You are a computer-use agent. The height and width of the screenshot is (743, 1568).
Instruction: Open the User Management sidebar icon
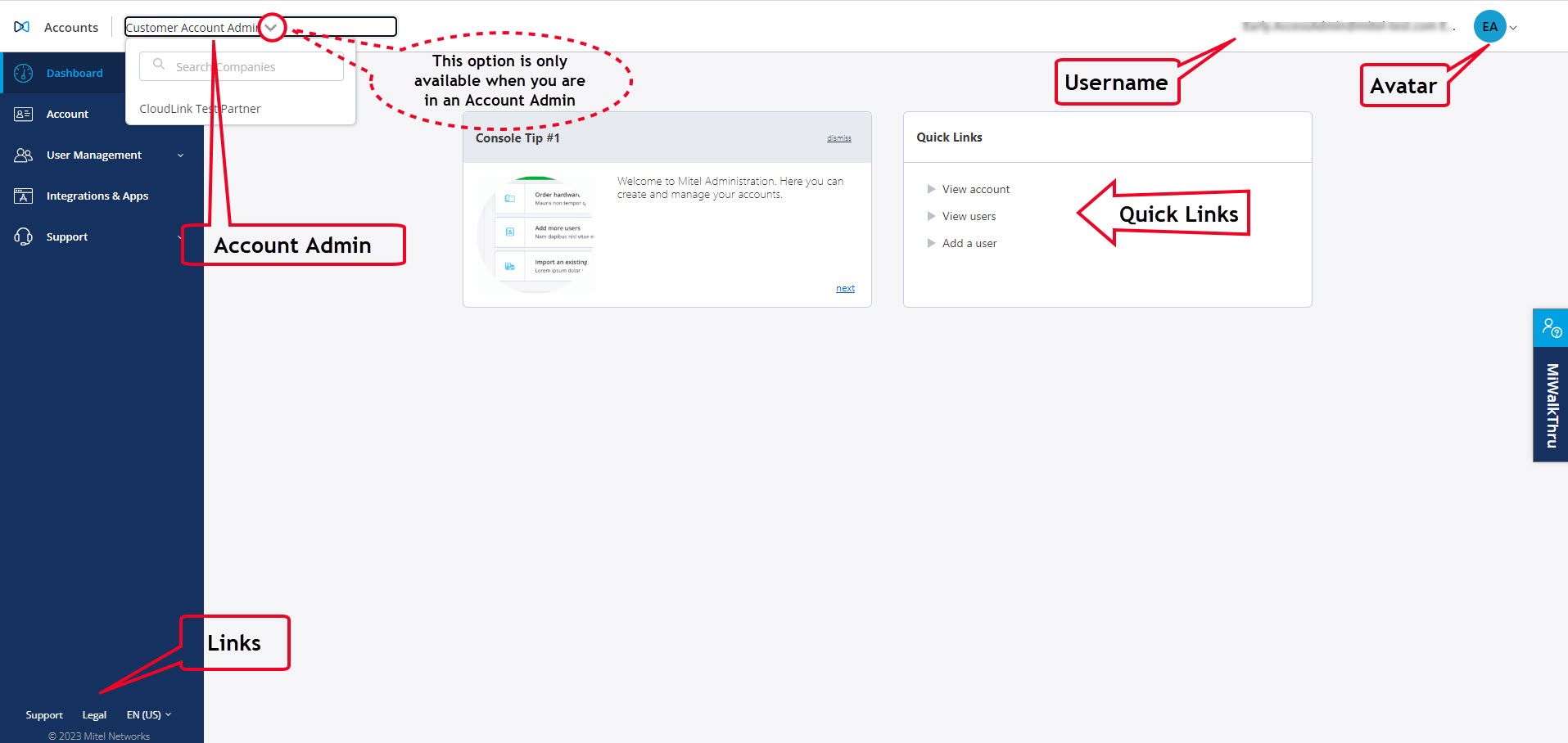pos(23,154)
